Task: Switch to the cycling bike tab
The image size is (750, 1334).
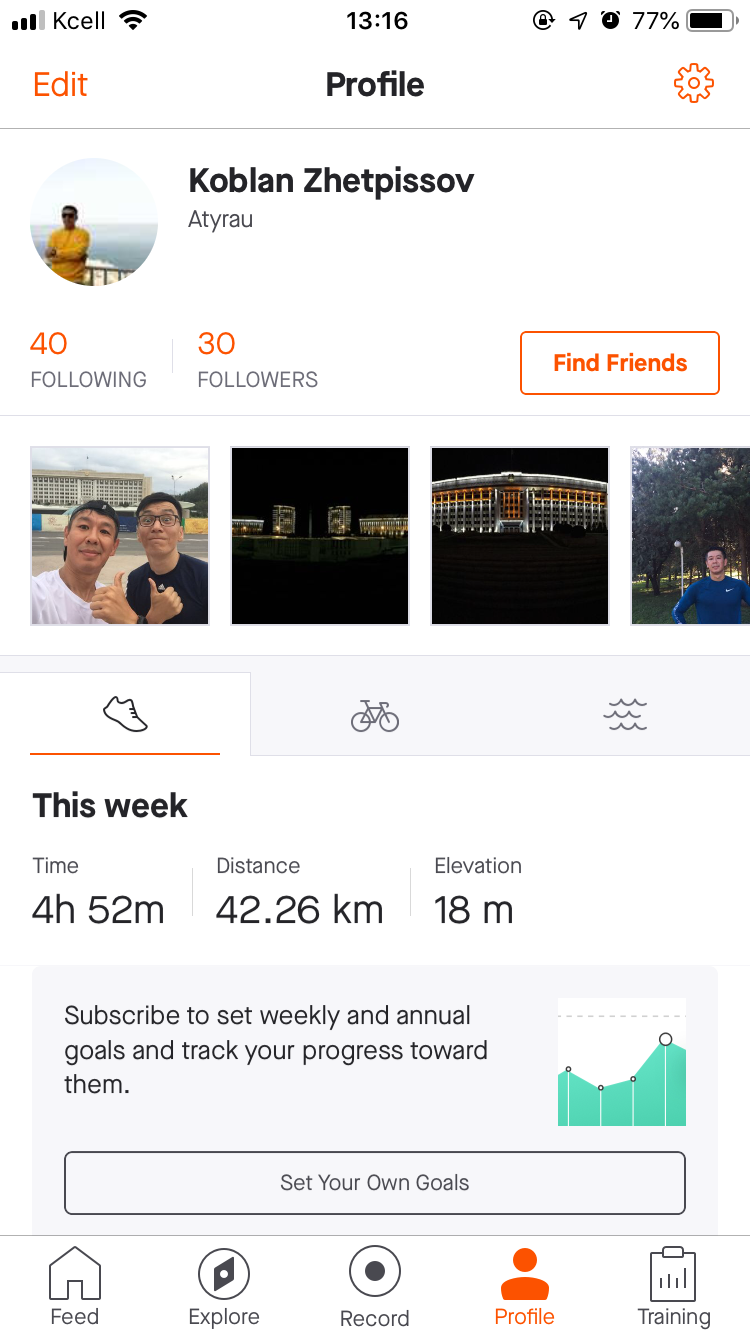Action: coord(375,715)
